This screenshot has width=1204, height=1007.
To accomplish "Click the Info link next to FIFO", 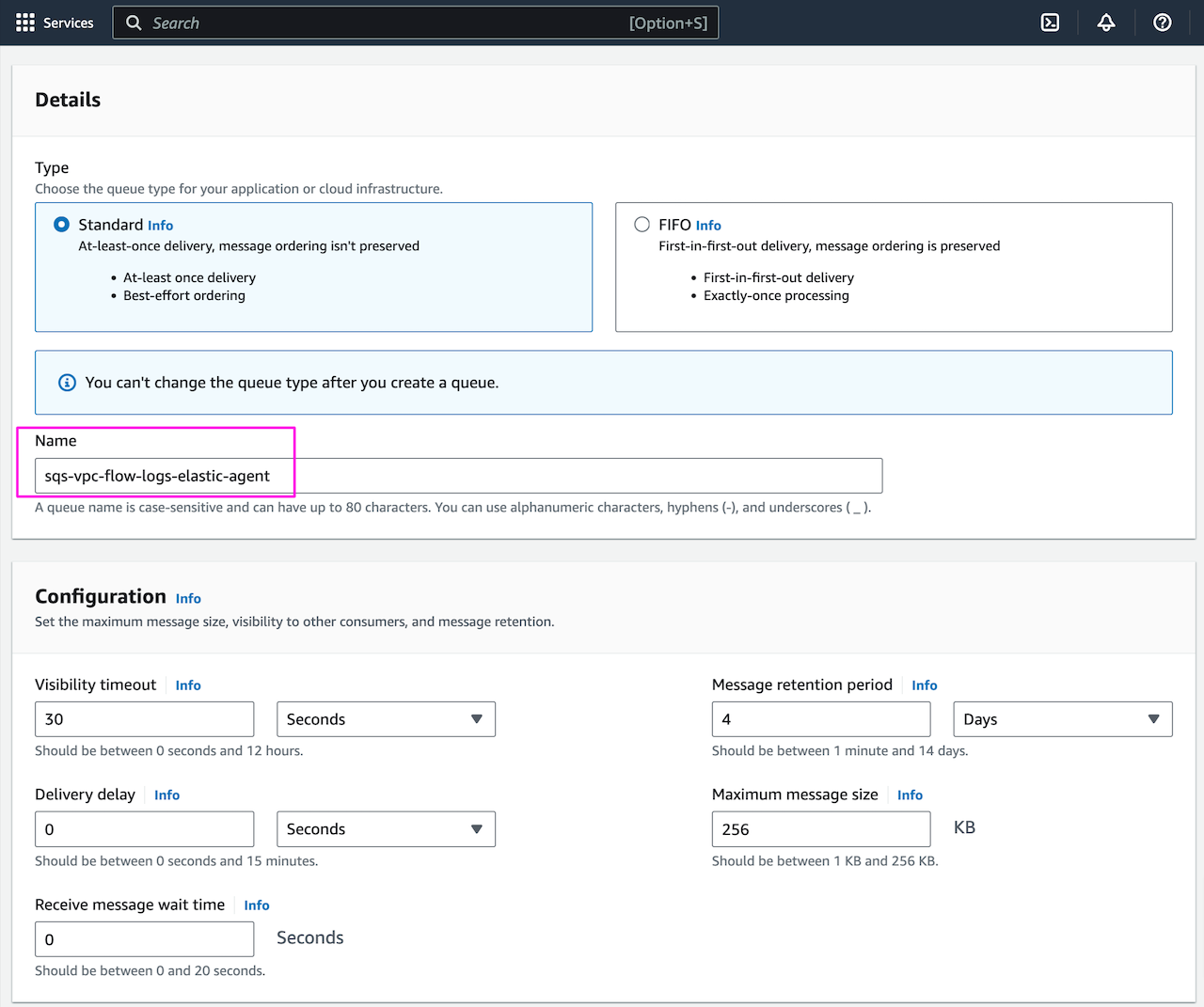I will pos(708,225).
